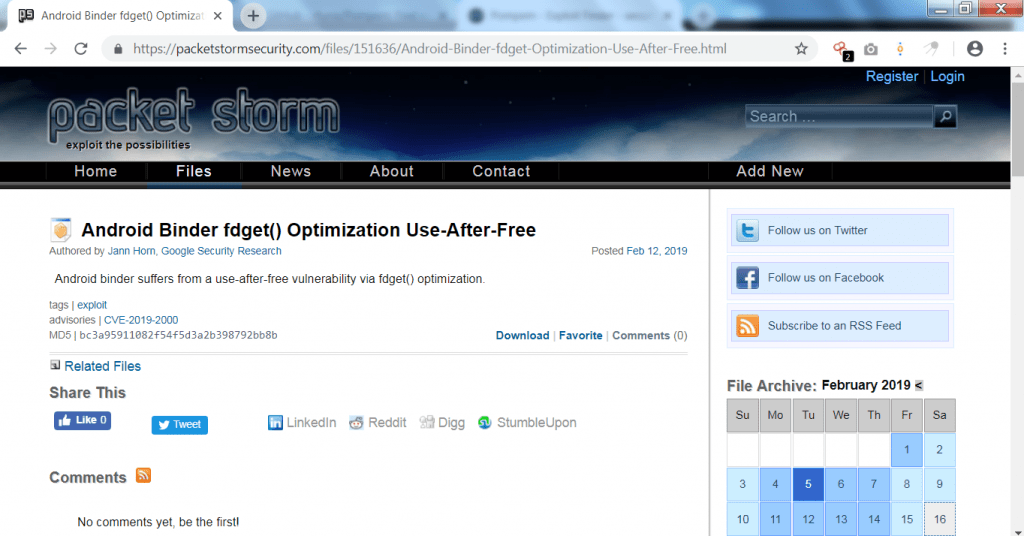Open the Chrome profile avatar menu
1024x536 pixels.
coord(975,49)
